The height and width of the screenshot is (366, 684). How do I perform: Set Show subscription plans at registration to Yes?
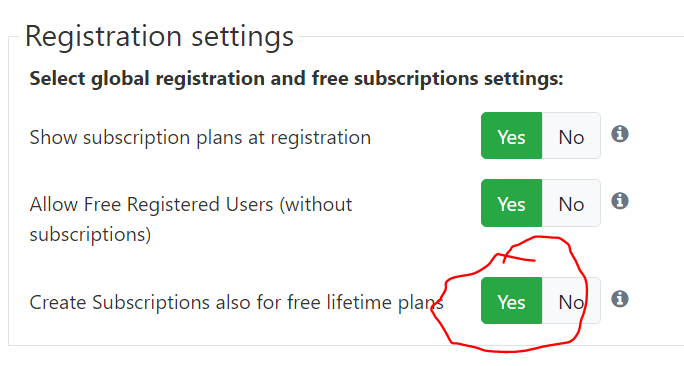(511, 136)
